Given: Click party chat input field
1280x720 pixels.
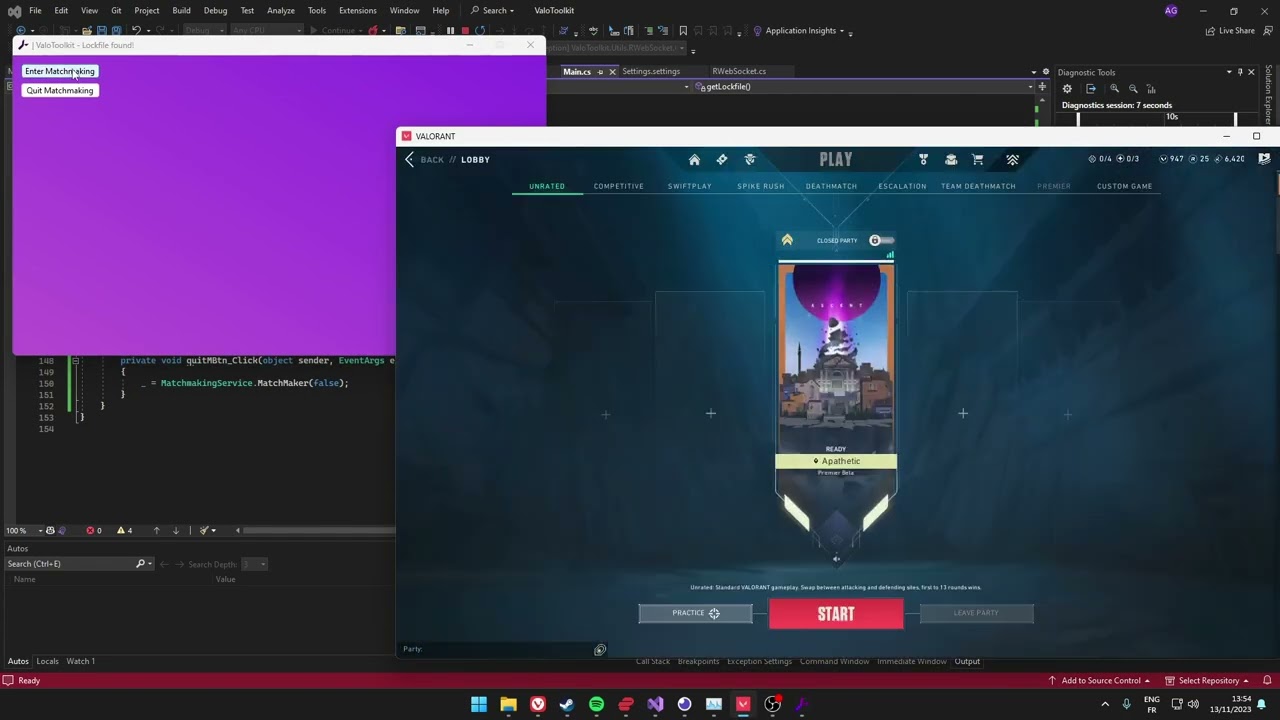Looking at the screenshot, I should point(495,650).
